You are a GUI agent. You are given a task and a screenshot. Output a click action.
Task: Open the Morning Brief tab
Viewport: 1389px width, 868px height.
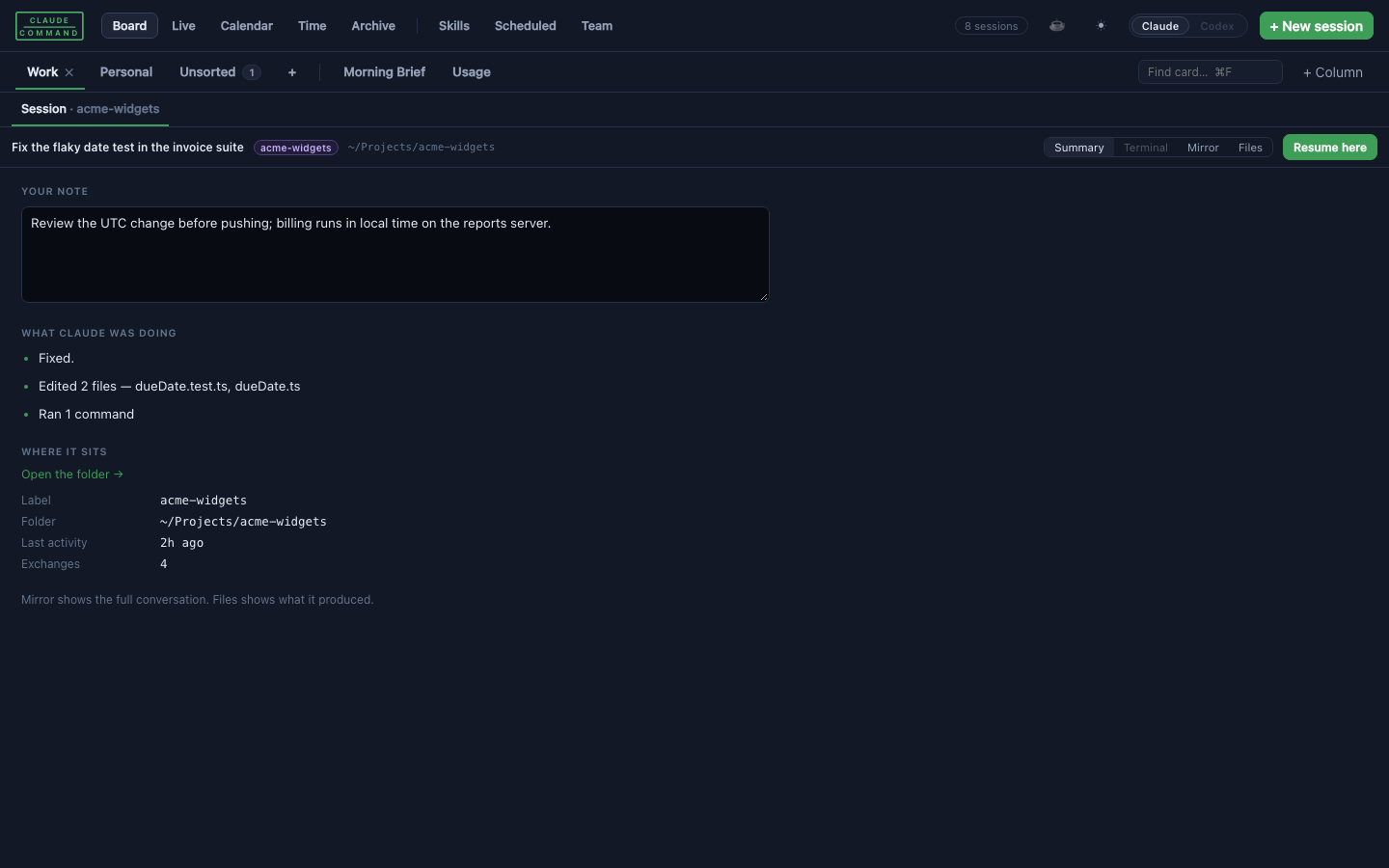384,72
